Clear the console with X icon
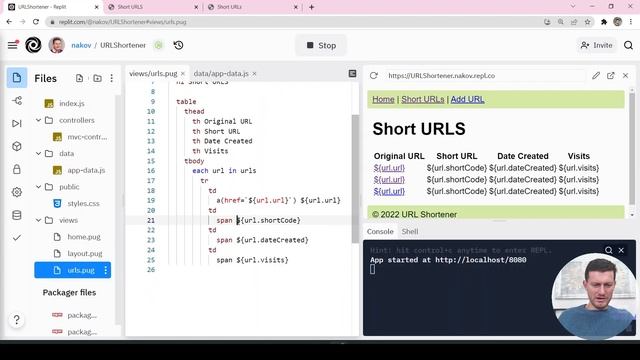The width and height of the screenshot is (640, 360). pos(621,250)
